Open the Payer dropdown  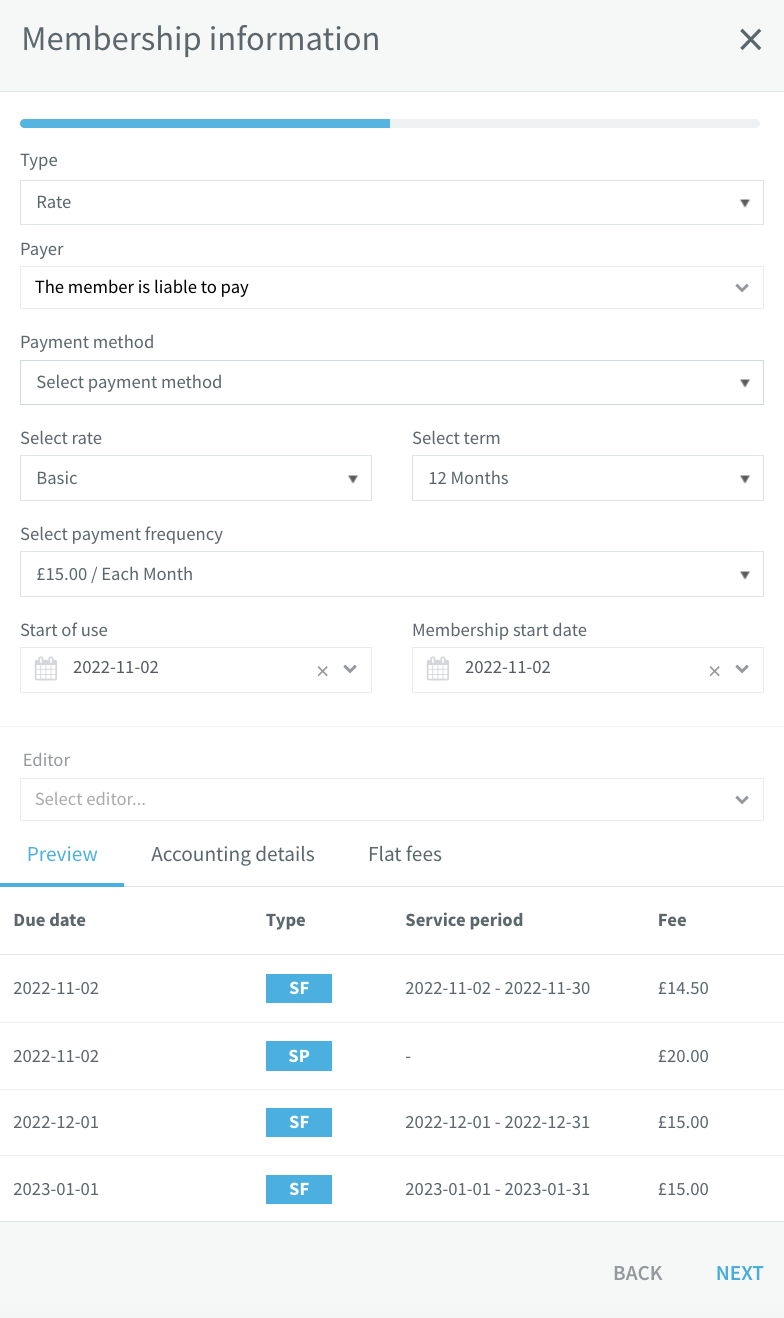[x=392, y=287]
